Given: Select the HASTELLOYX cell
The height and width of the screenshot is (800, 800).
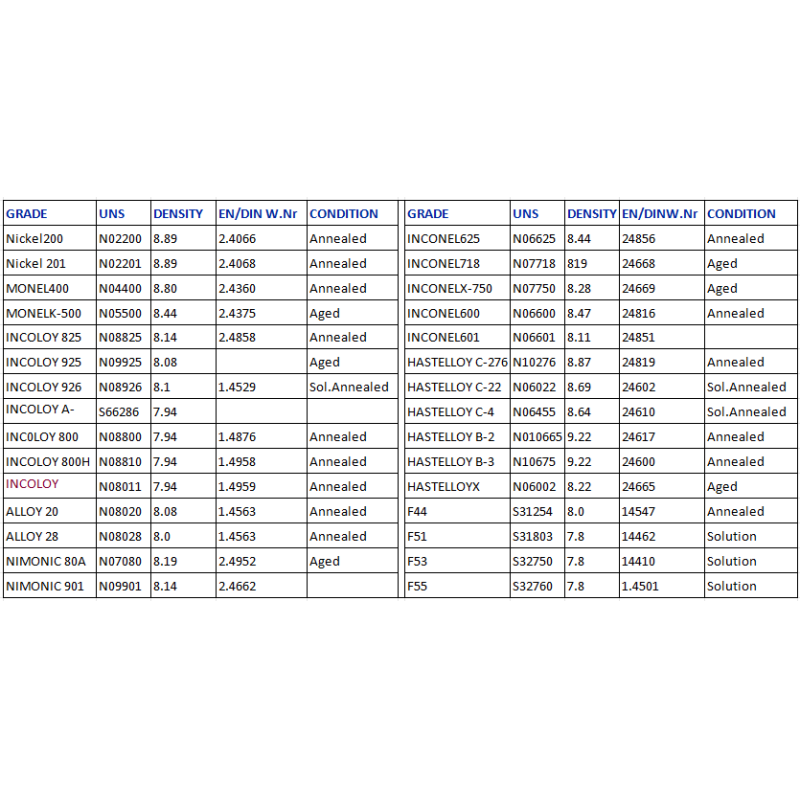Looking at the screenshot, I should pos(457,486).
